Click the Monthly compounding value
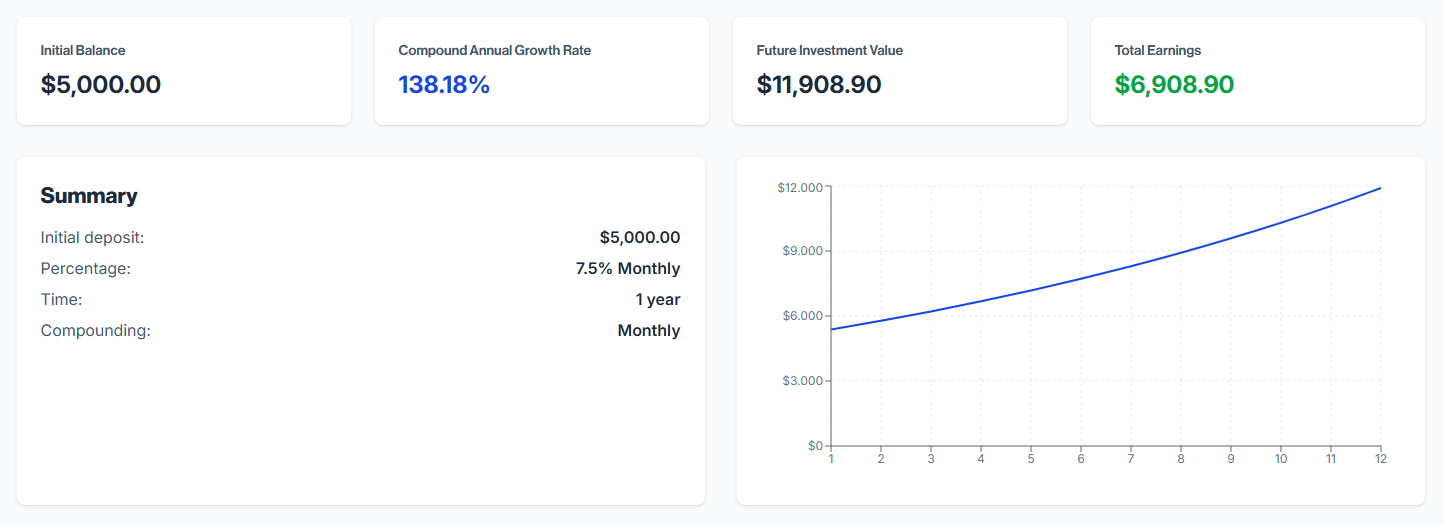Screen dimensions: 1444x525 [649, 331]
